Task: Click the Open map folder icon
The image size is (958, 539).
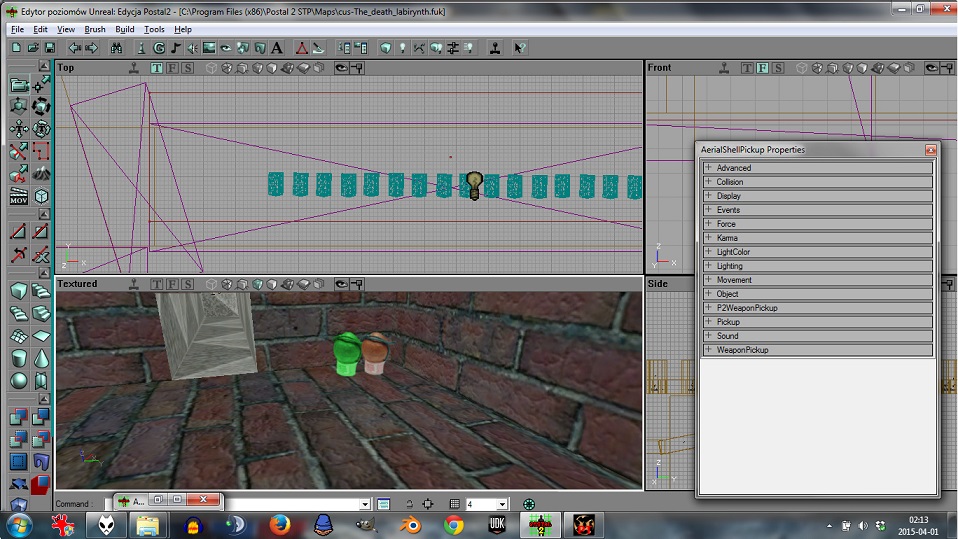Action: pos(33,48)
